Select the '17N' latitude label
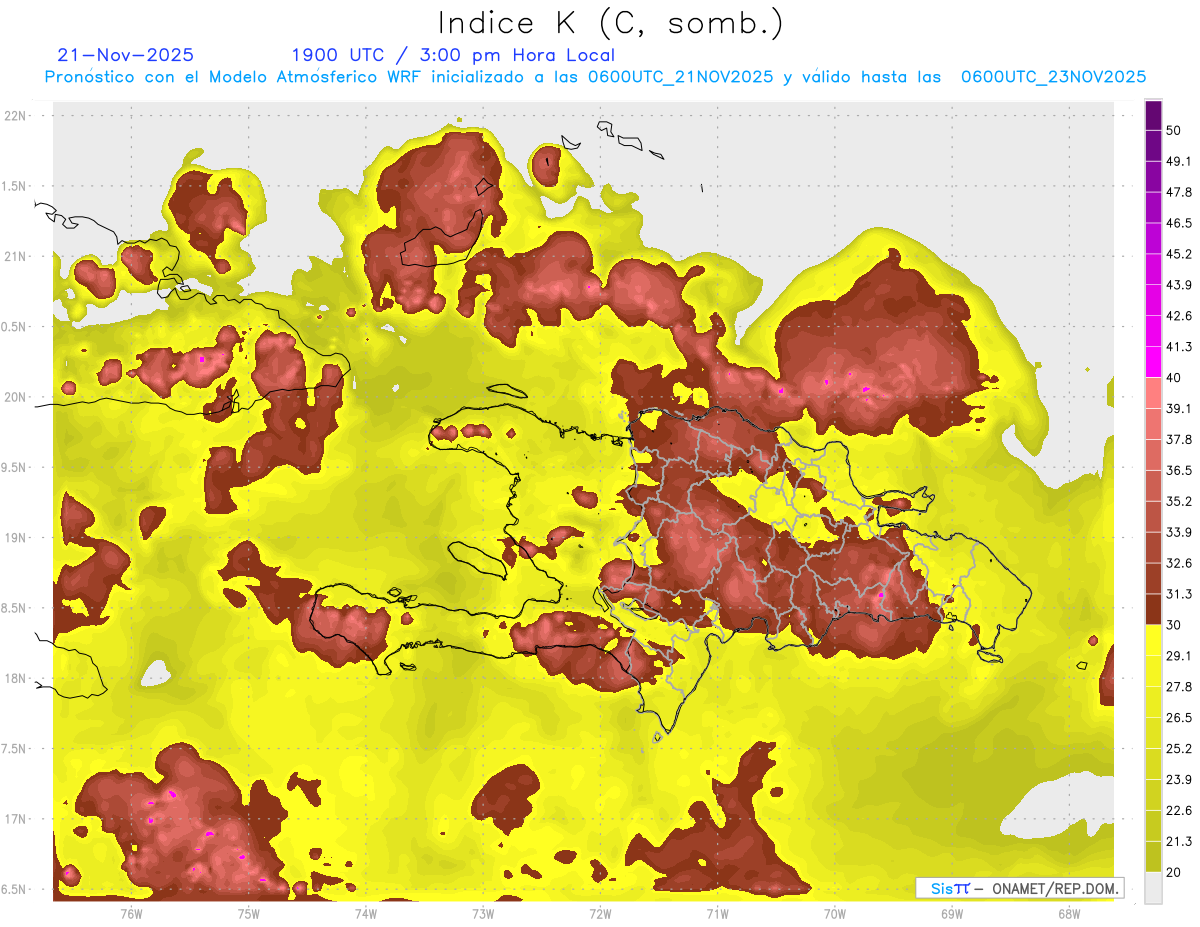This screenshot has width=1200, height=927. coord(15,819)
